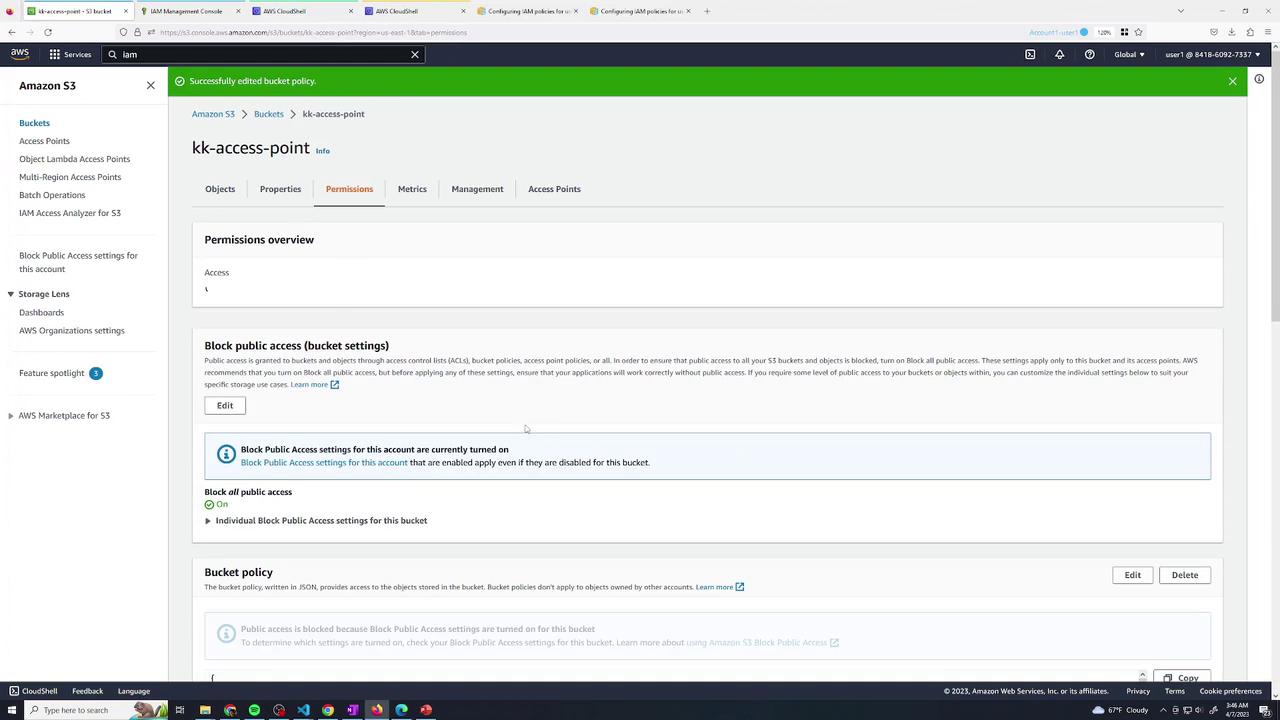Screen dimensions: 1280x720
Task: Go to the Access Points tab
Action: coord(554,189)
